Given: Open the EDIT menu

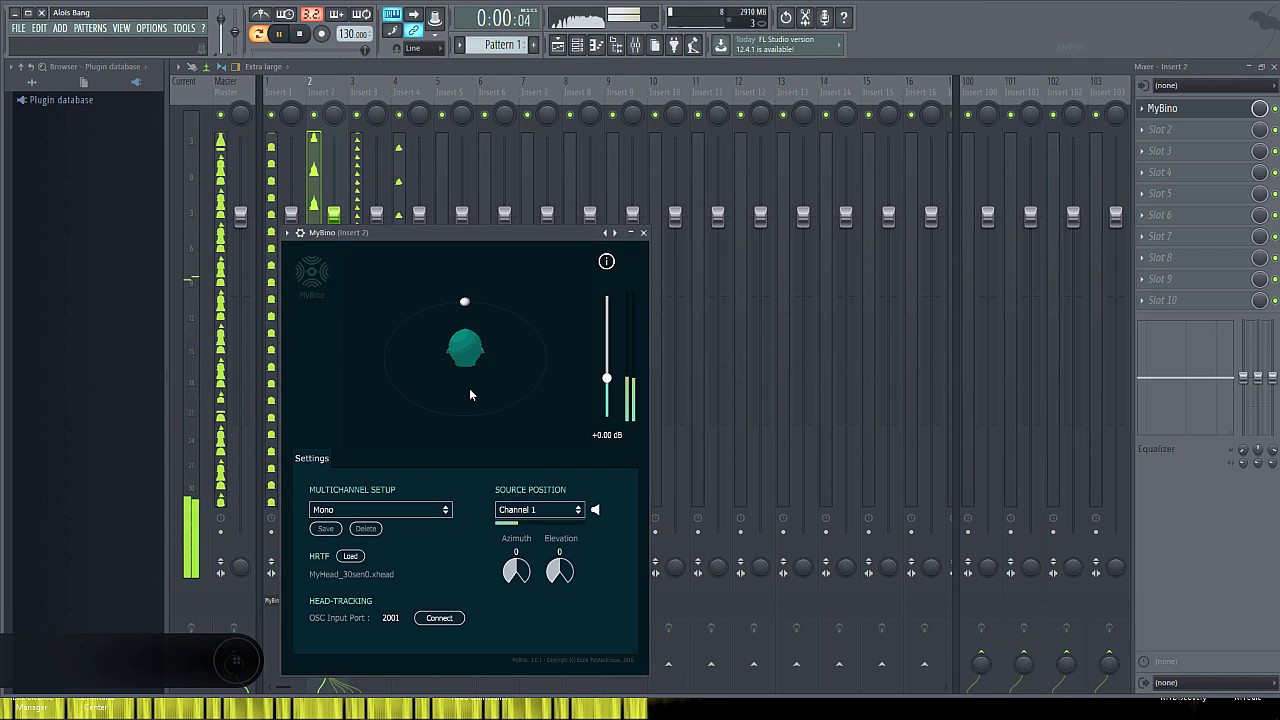Looking at the screenshot, I should (39, 28).
